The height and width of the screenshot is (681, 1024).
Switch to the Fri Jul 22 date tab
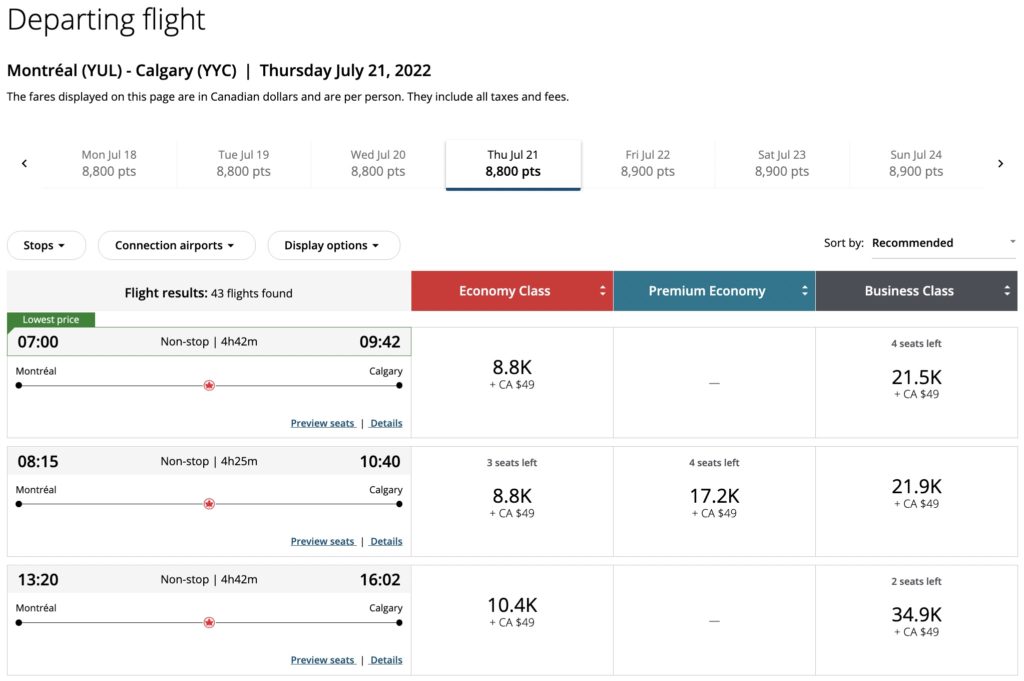pos(647,163)
